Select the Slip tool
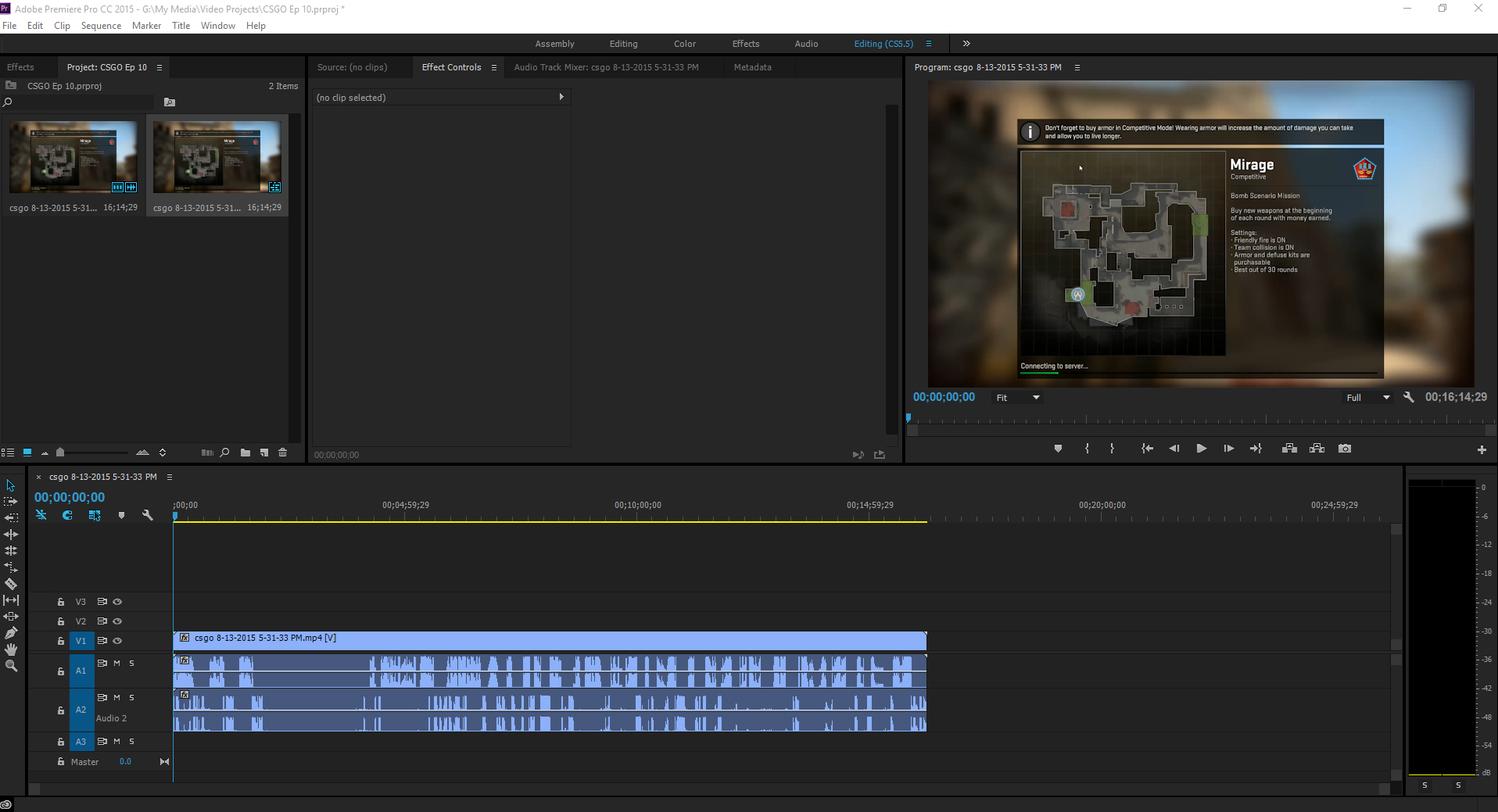Image resolution: width=1498 pixels, height=812 pixels. pyautogui.click(x=11, y=600)
